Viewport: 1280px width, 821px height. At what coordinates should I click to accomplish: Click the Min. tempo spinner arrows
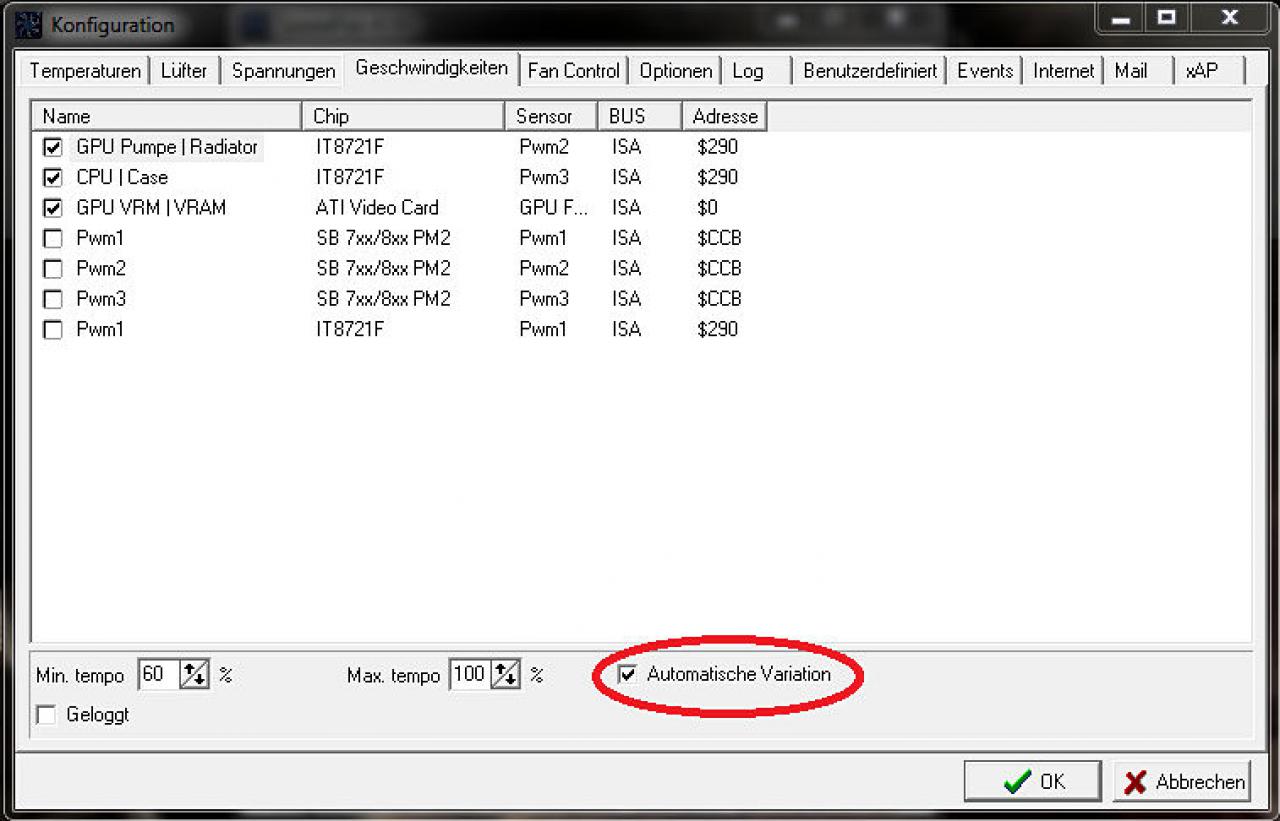tap(194, 675)
